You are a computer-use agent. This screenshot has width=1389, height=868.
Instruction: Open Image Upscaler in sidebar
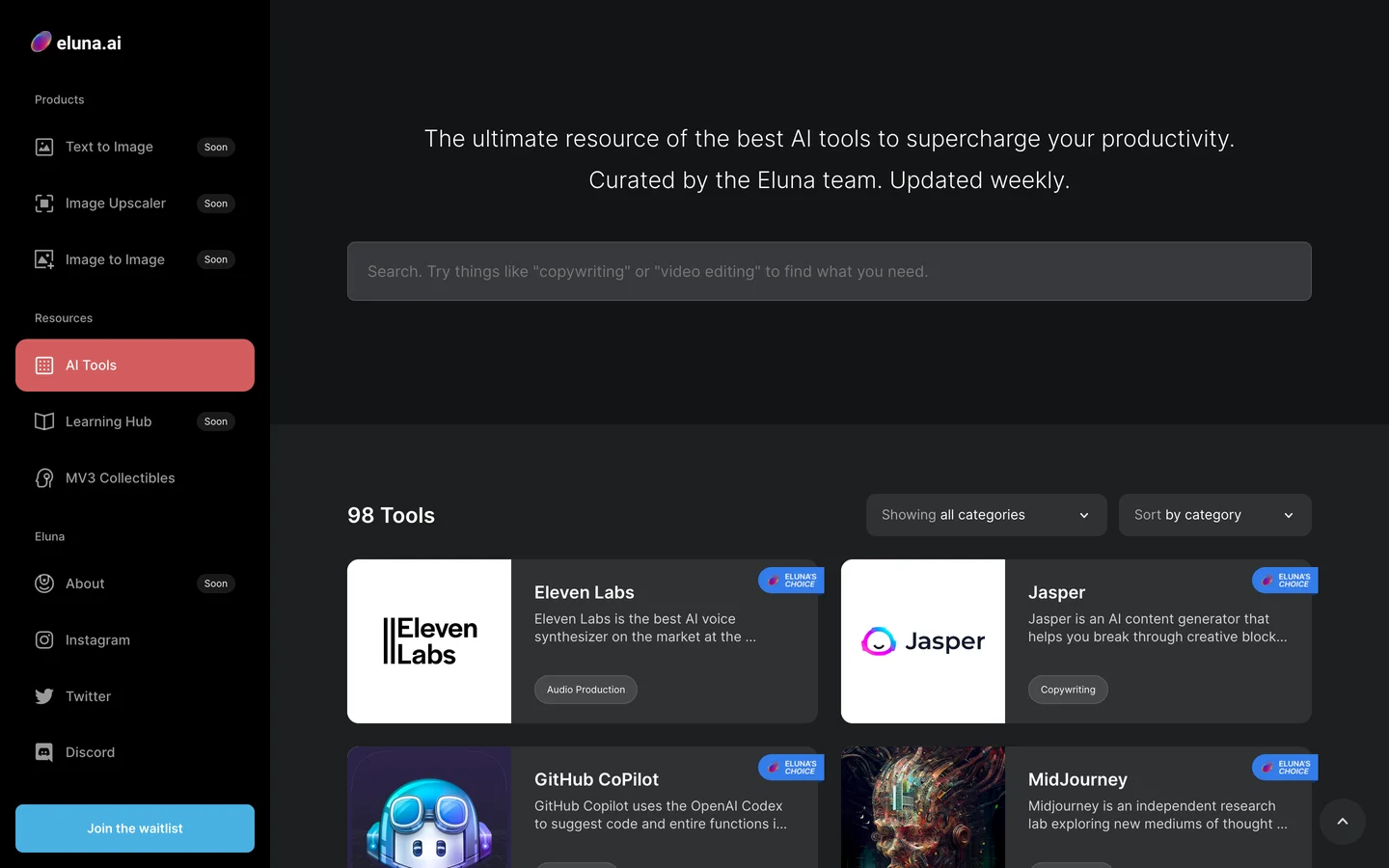pos(135,203)
